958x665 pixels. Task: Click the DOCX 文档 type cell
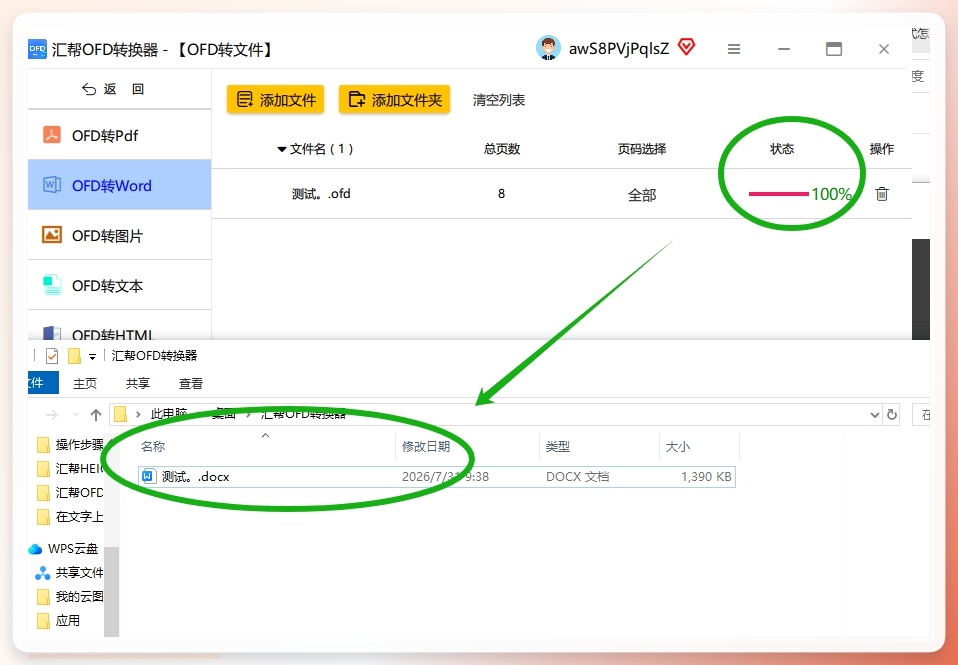click(577, 477)
